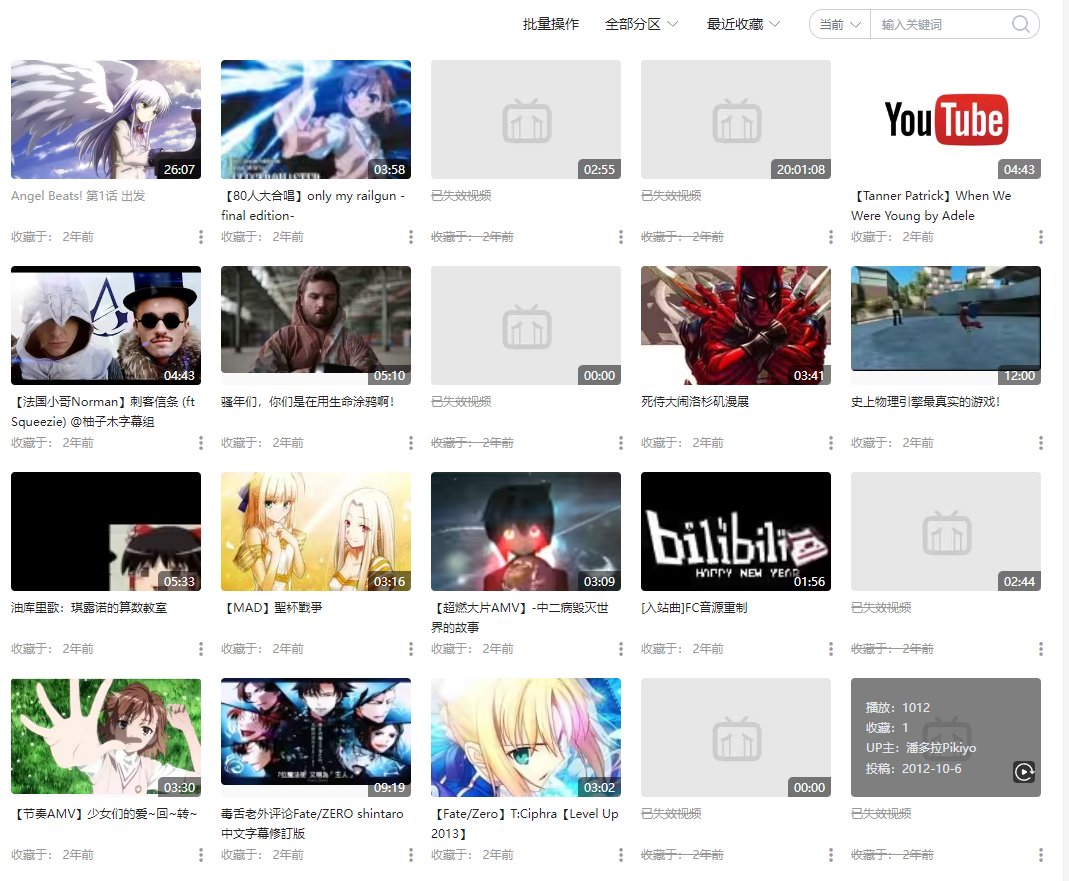The image size is (1069, 881).
Task: Open 【Fate/Zero】T:Ciphra title link
Action: click(x=525, y=823)
